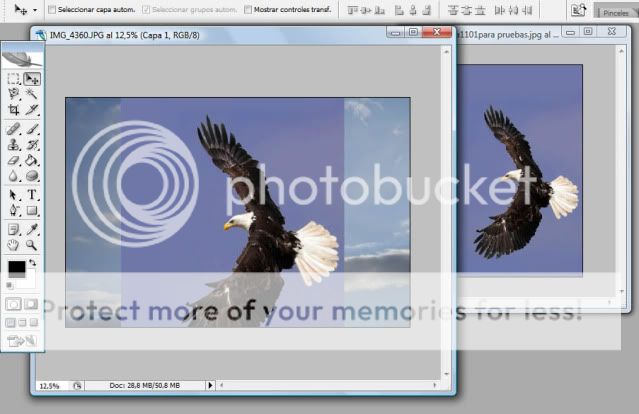Select the Brush tool
The image size is (639, 414).
click(x=32, y=129)
